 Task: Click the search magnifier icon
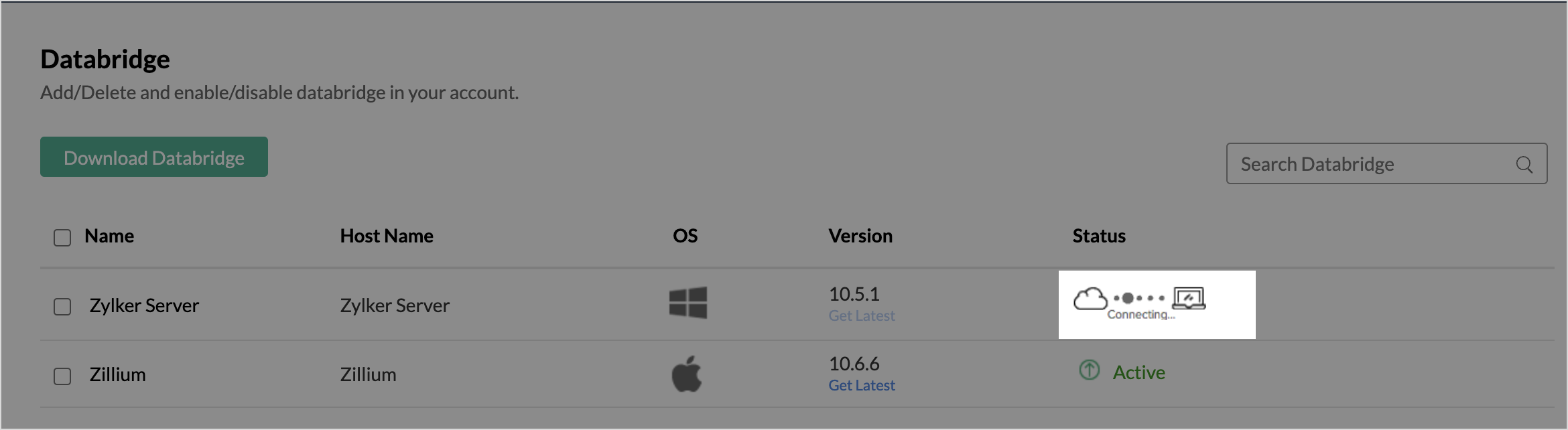tap(1524, 164)
